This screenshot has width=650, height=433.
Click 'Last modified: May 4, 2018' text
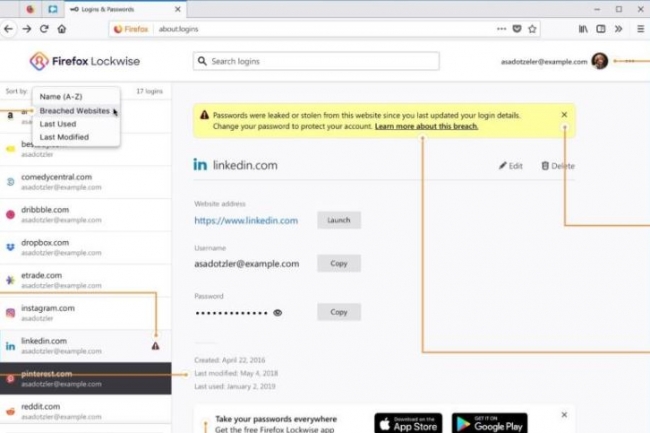point(236,373)
